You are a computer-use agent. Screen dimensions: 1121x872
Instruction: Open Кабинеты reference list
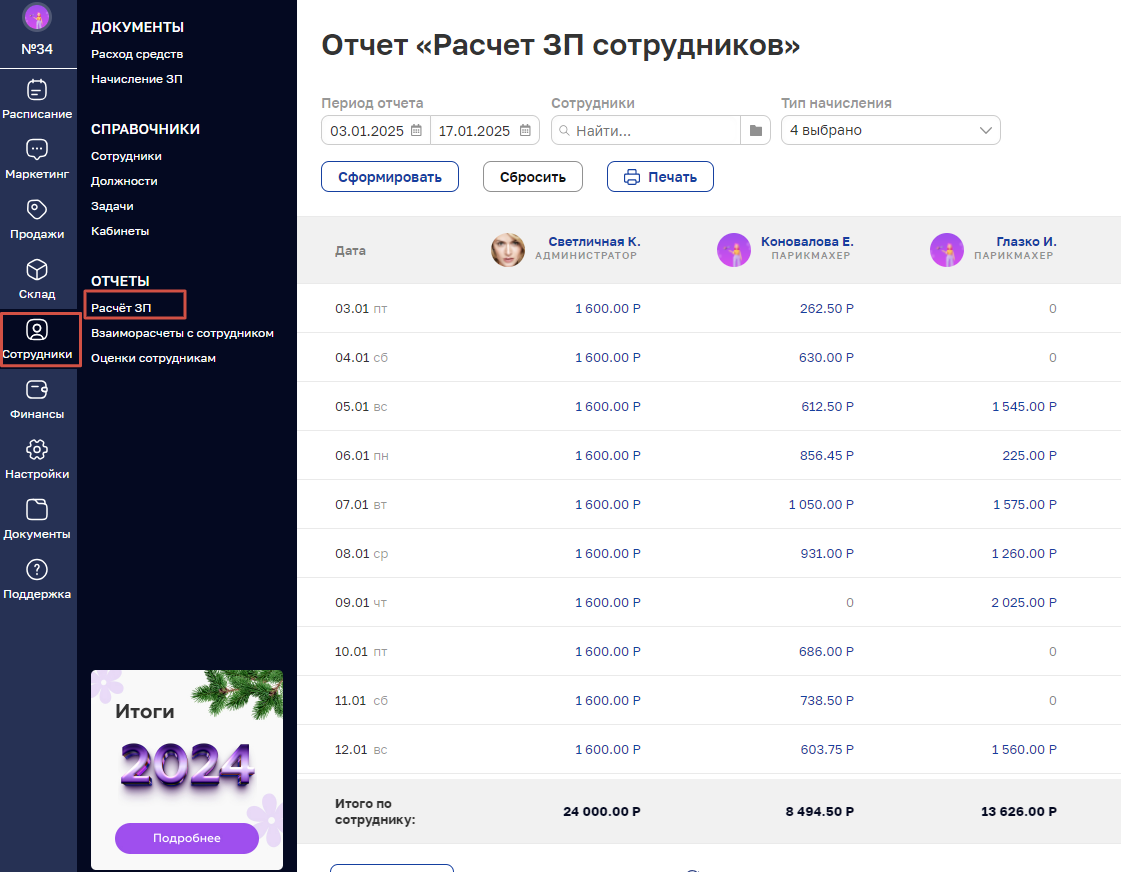click(120, 232)
